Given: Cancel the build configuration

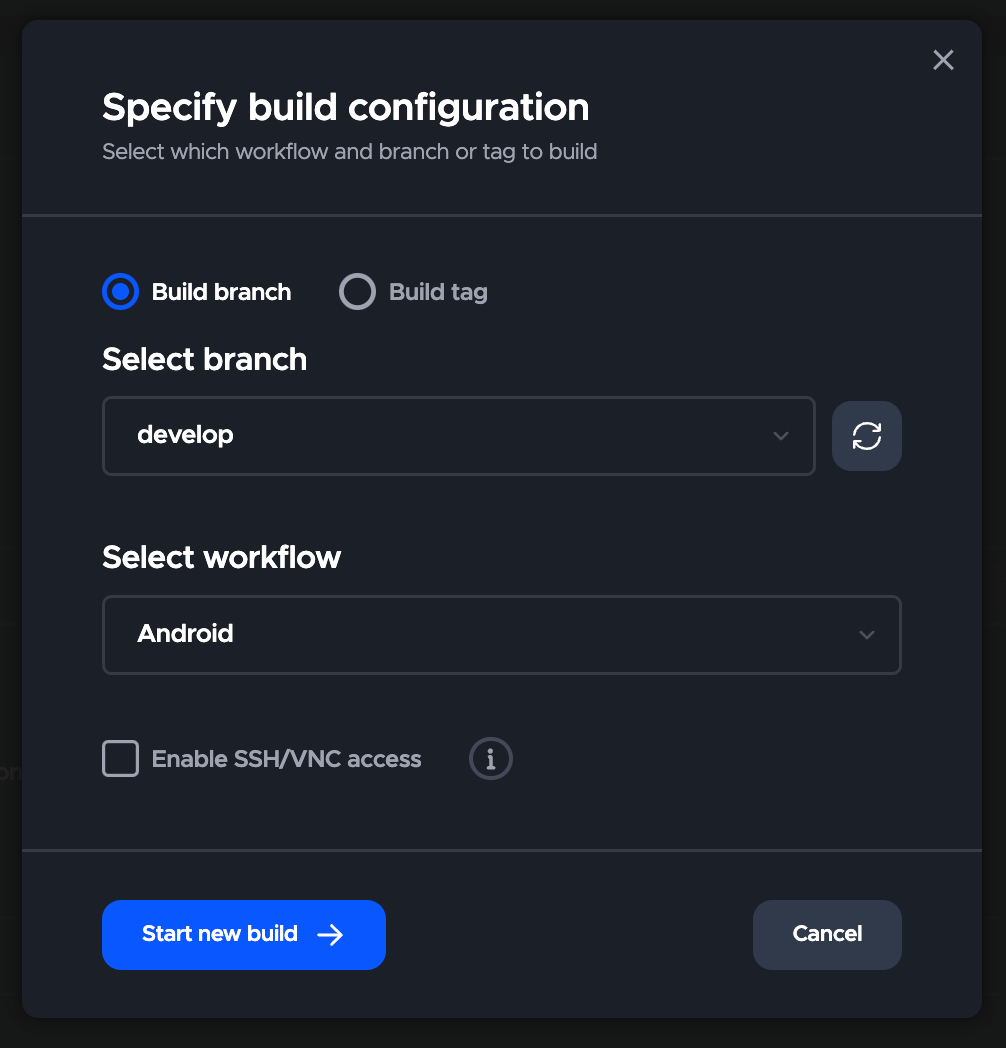Looking at the screenshot, I should (827, 934).
